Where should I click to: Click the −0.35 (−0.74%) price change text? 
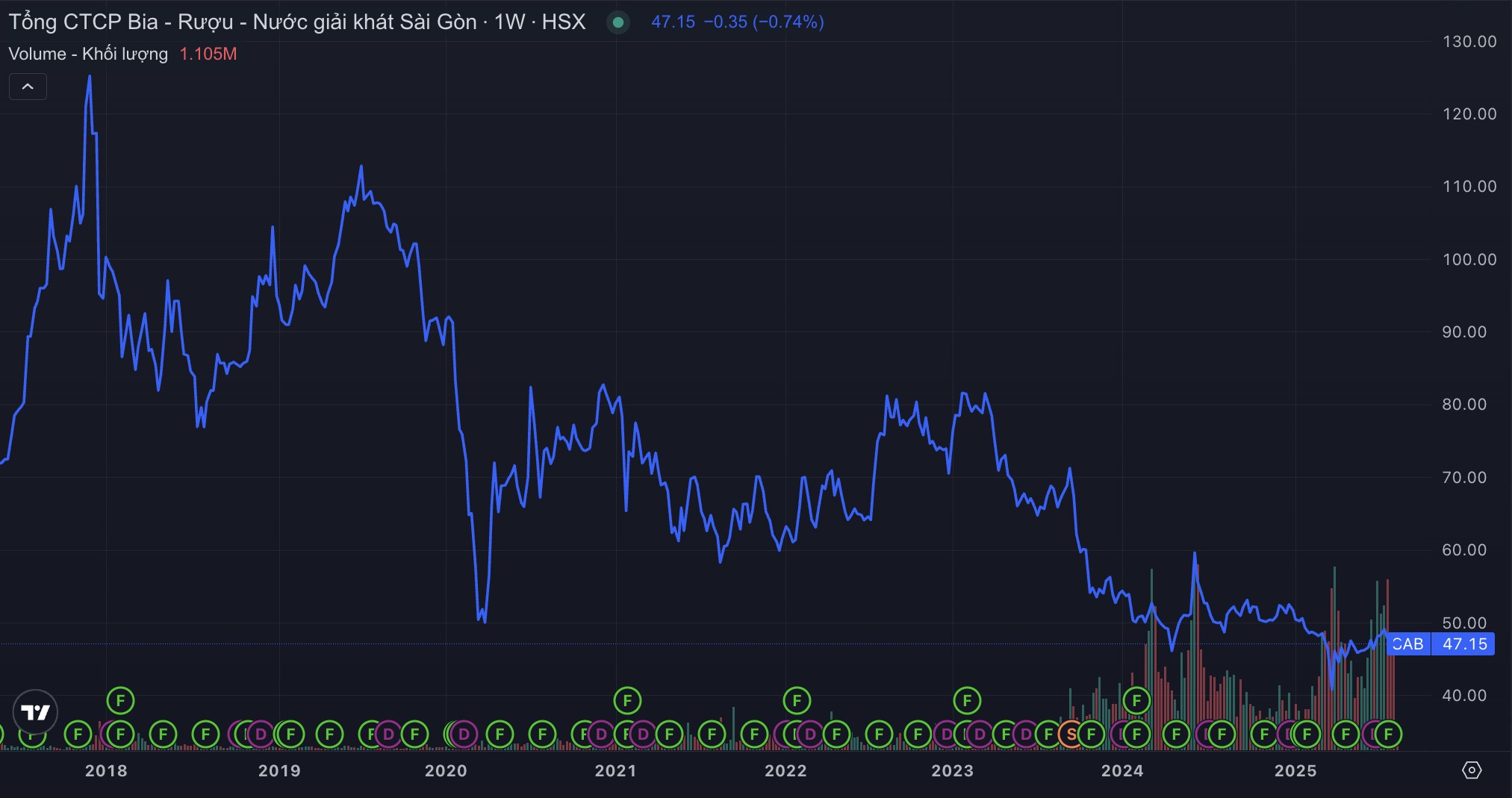764,22
